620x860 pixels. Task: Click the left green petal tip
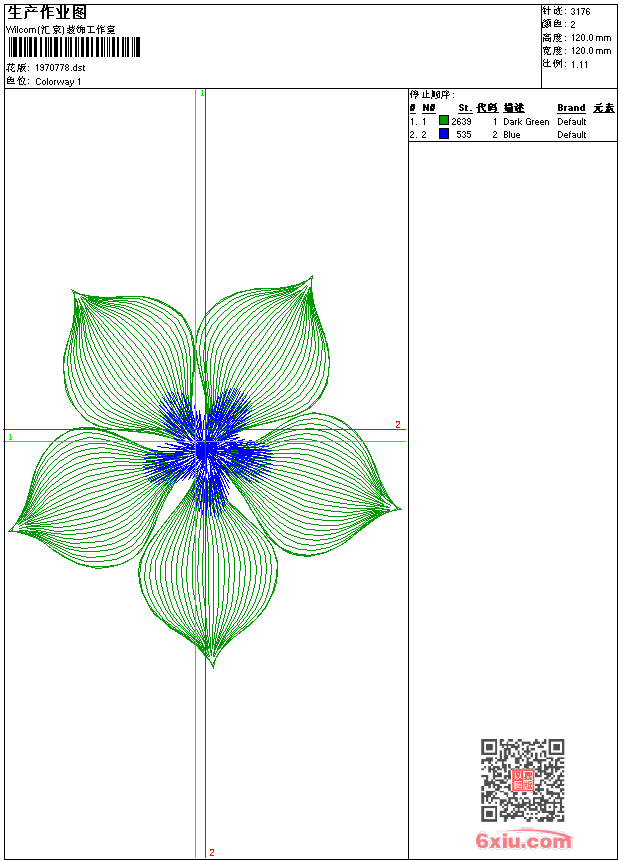[16, 528]
